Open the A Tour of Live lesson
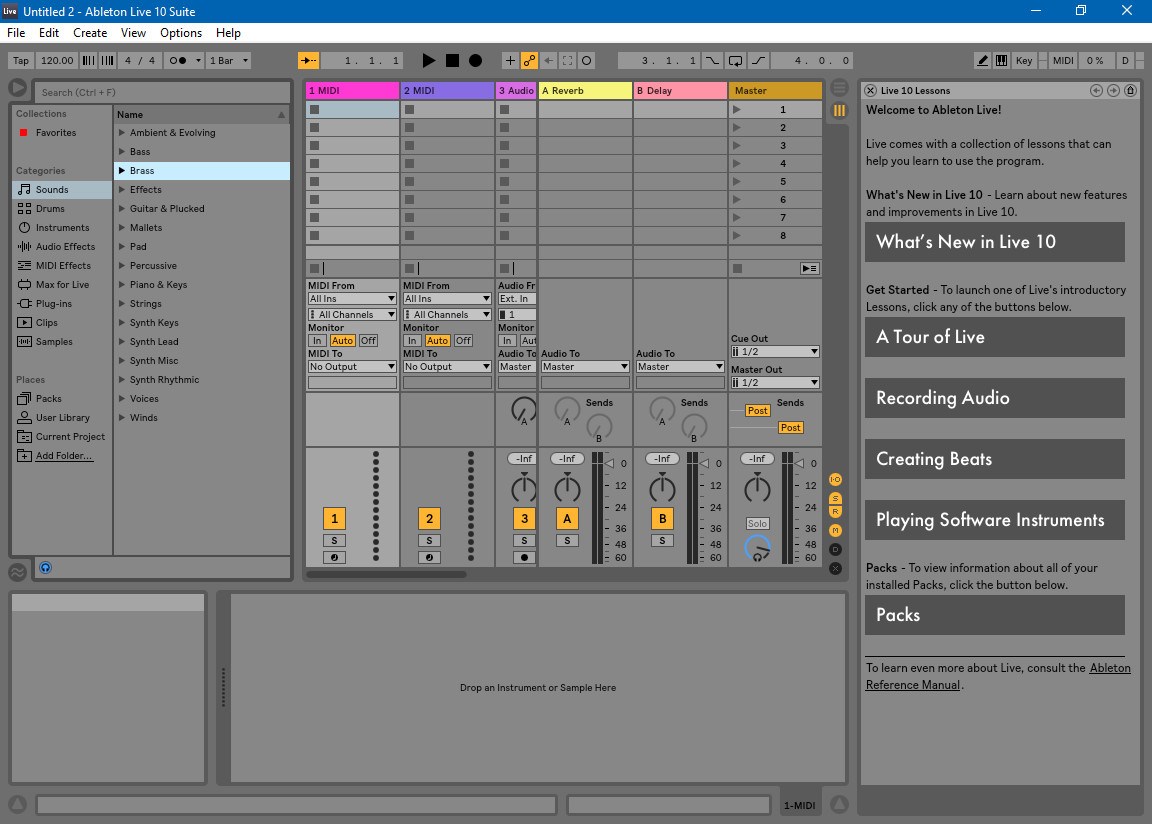This screenshot has height=824, width=1152. [x=994, y=337]
